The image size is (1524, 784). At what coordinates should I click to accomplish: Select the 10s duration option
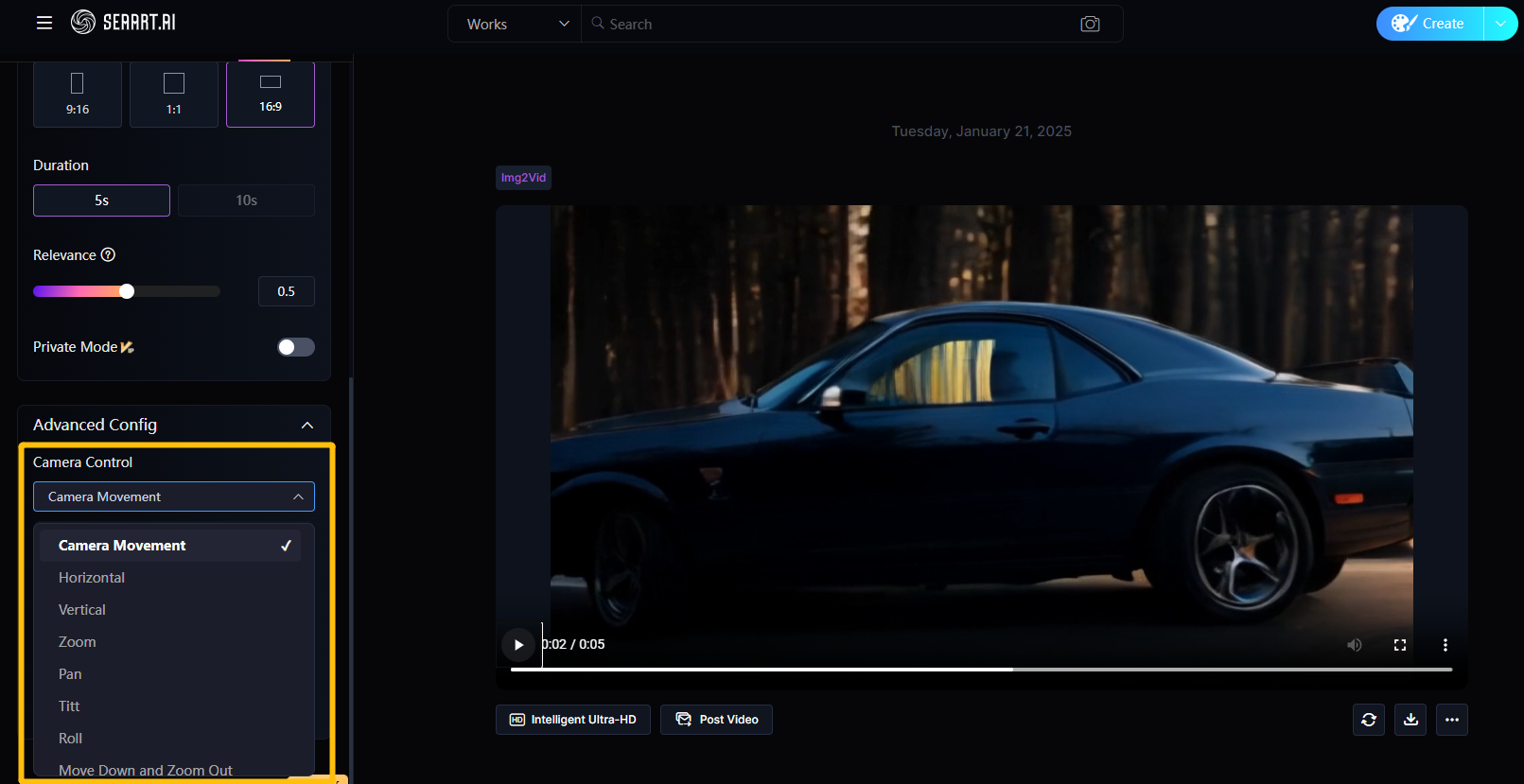tap(246, 200)
